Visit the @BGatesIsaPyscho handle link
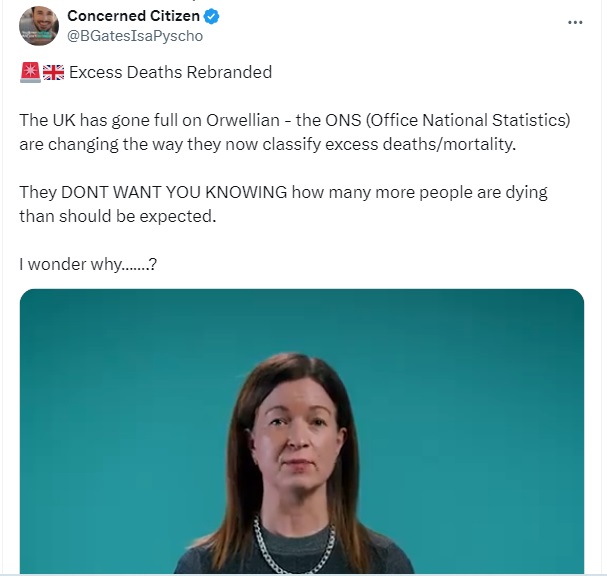 135,36
